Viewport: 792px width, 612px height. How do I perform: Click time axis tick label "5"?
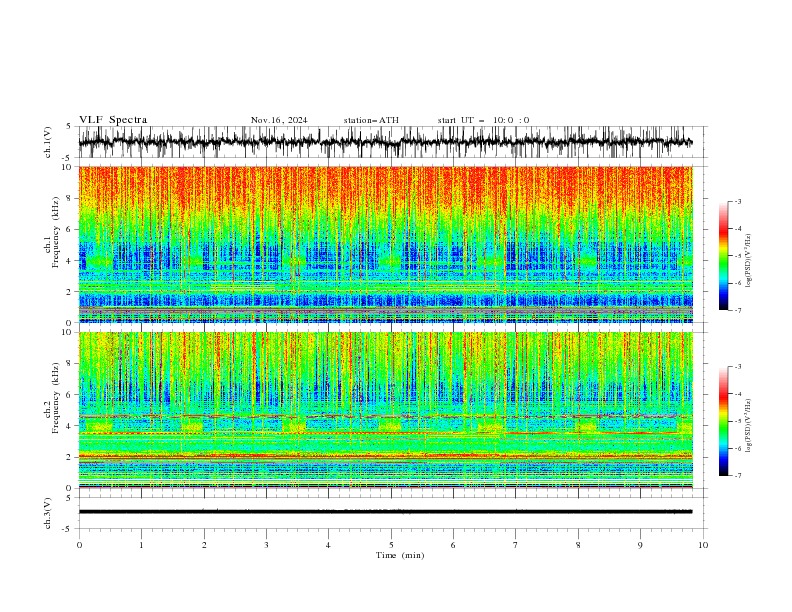click(x=391, y=545)
